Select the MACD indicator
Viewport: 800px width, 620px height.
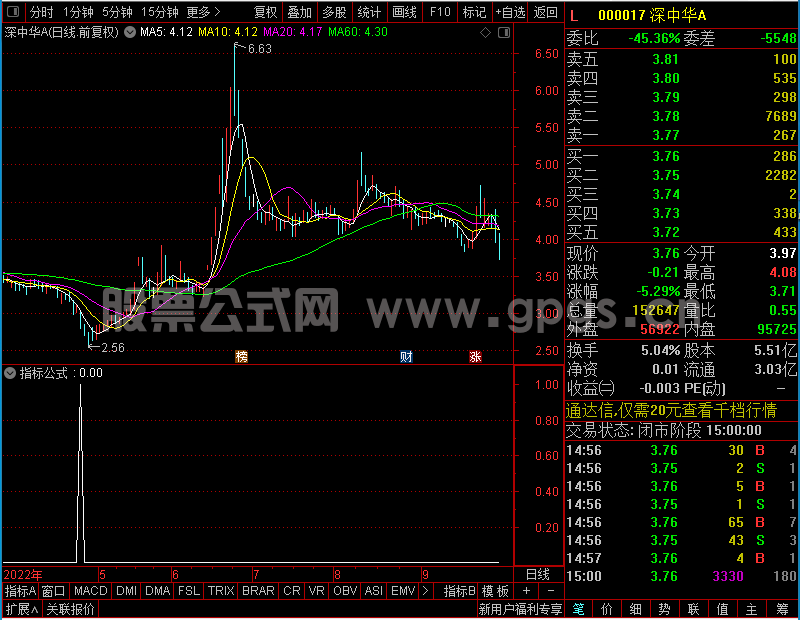pos(90,591)
